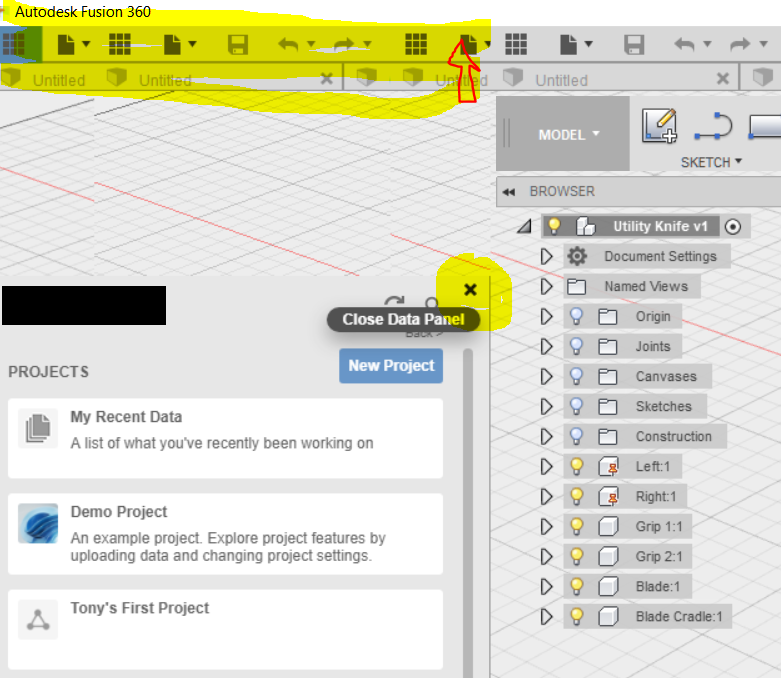The height and width of the screenshot is (678, 781).
Task: Click the Document Settings gear icon
Action: click(577, 257)
